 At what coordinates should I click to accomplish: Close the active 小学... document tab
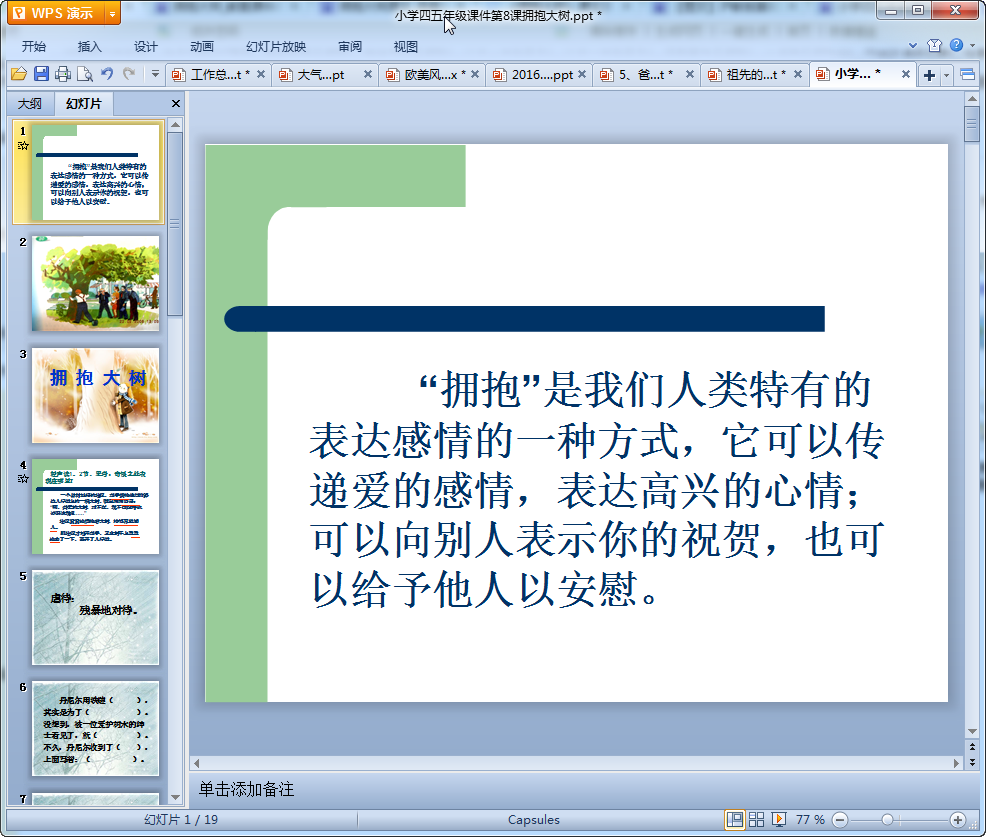906,74
